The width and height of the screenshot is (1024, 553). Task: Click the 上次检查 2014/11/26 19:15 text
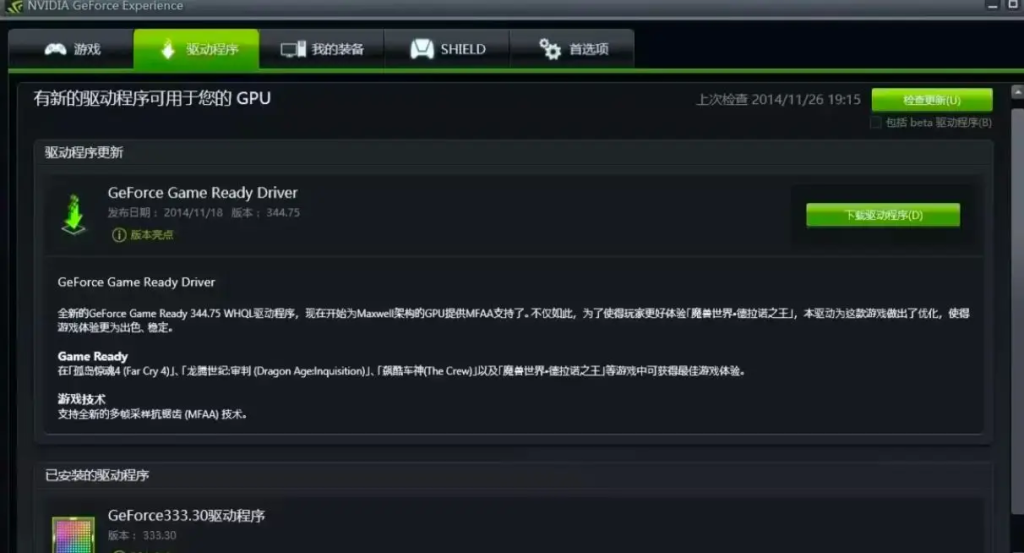tap(778, 99)
